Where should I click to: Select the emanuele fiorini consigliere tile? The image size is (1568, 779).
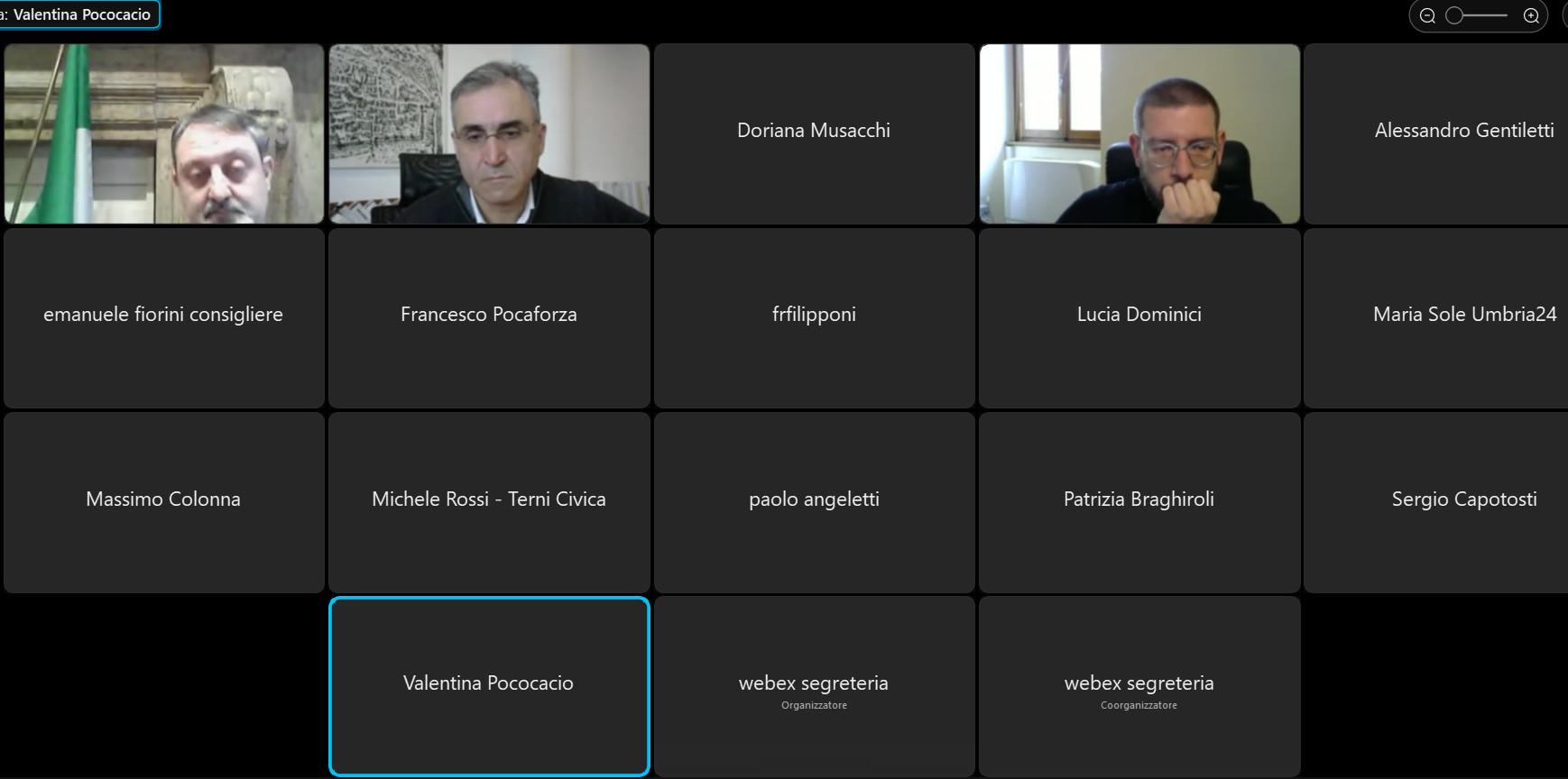pyautogui.click(x=163, y=317)
